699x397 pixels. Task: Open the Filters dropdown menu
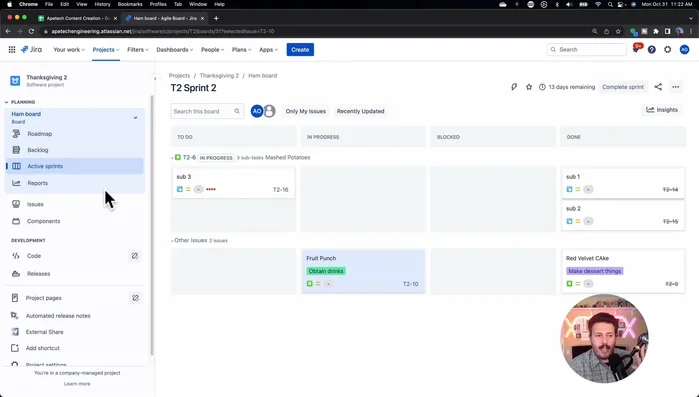point(138,49)
